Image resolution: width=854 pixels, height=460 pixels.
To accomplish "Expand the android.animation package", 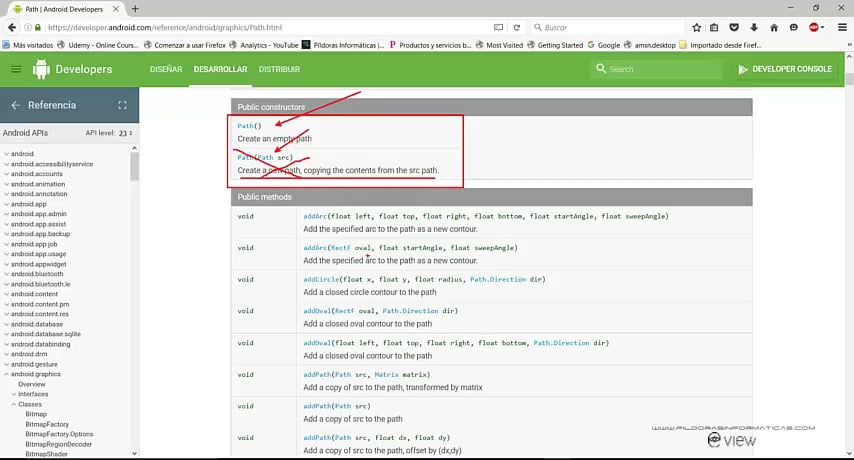I will [7, 184].
